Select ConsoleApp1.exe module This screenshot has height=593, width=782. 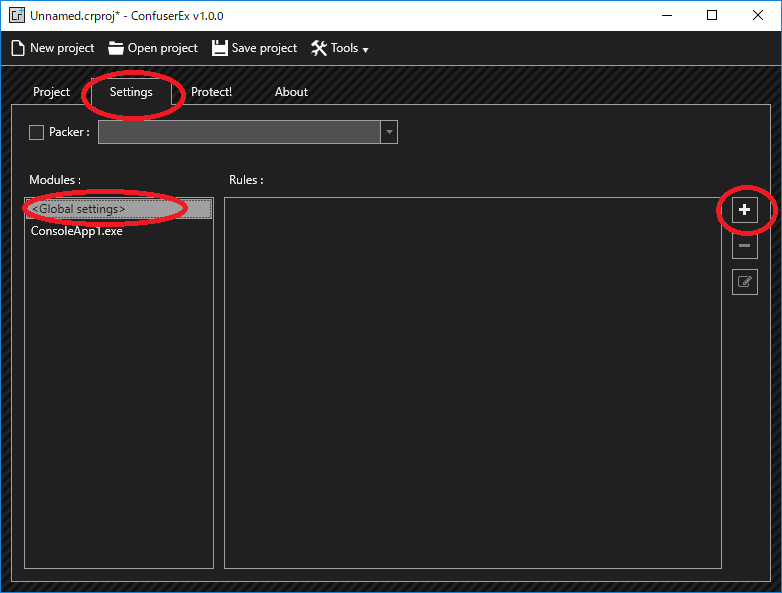pos(119,231)
